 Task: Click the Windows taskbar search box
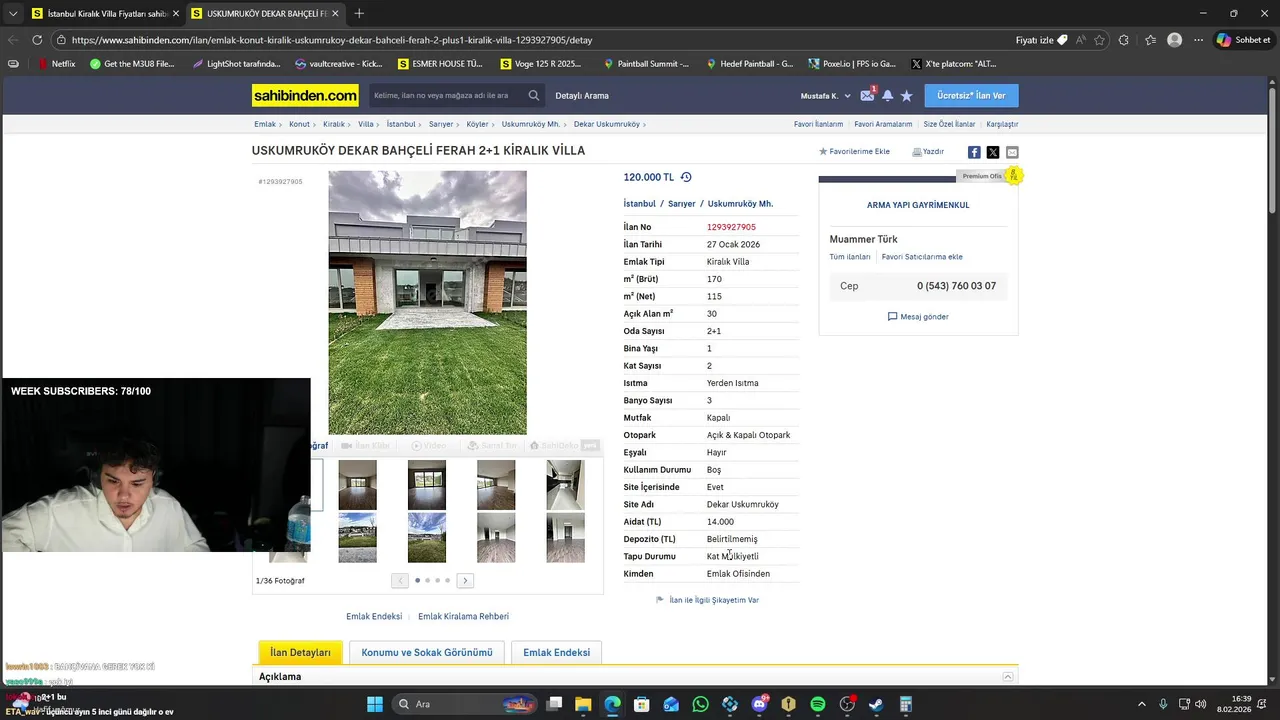(464, 704)
